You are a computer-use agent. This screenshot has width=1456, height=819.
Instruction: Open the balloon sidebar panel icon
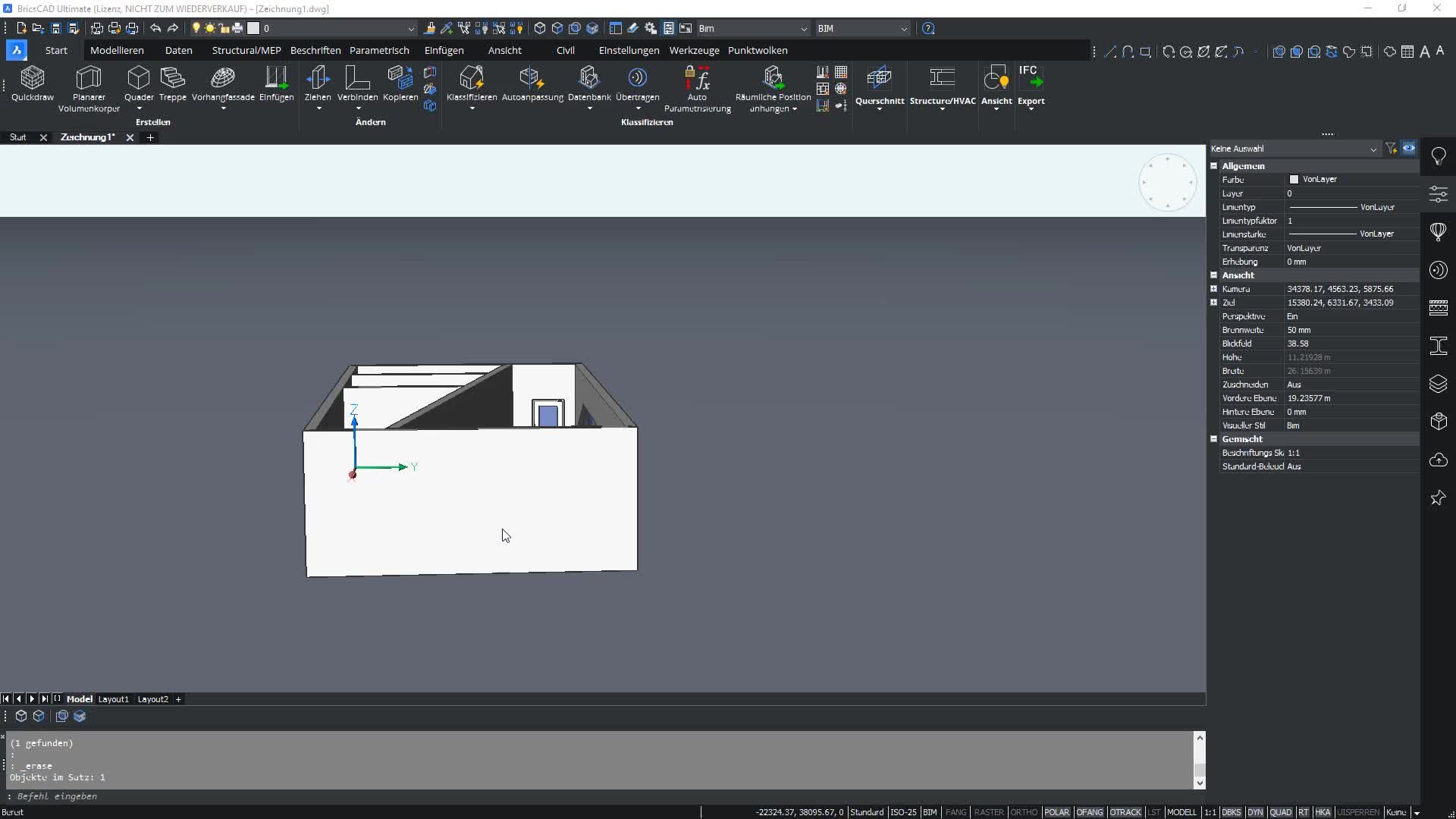(1439, 232)
